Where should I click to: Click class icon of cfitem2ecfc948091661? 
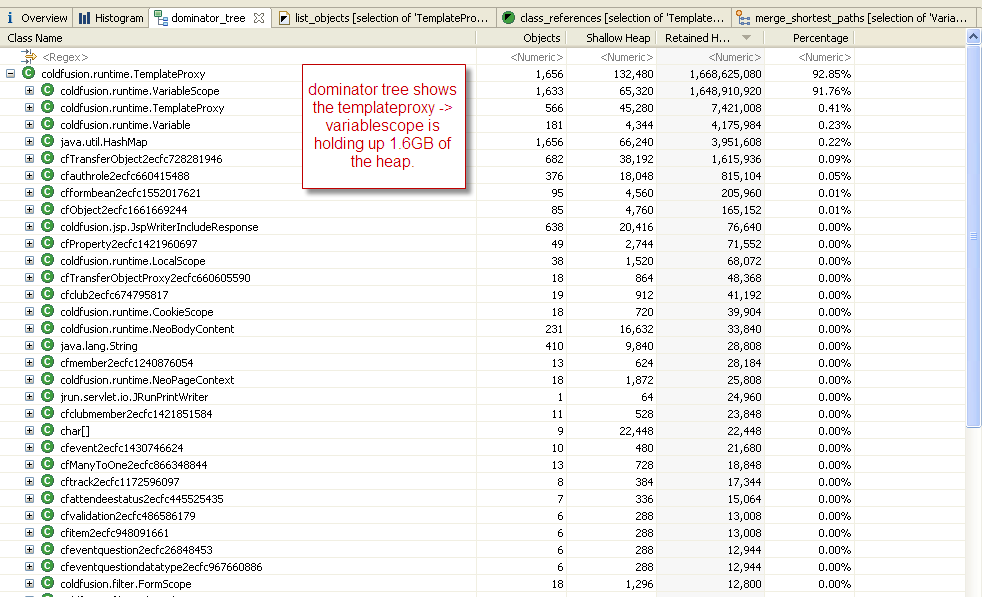coord(47,532)
